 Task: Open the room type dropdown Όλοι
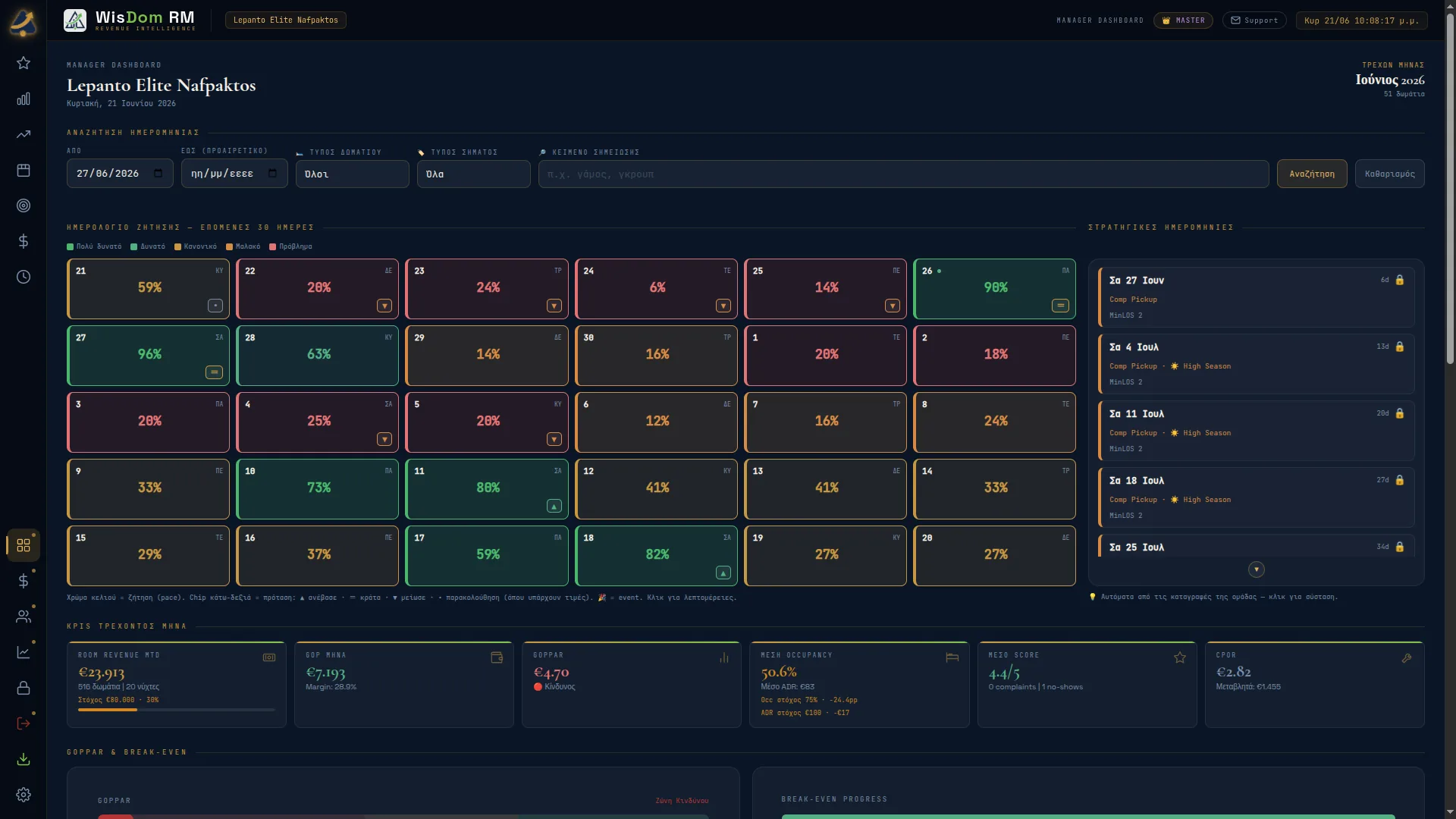(x=352, y=174)
